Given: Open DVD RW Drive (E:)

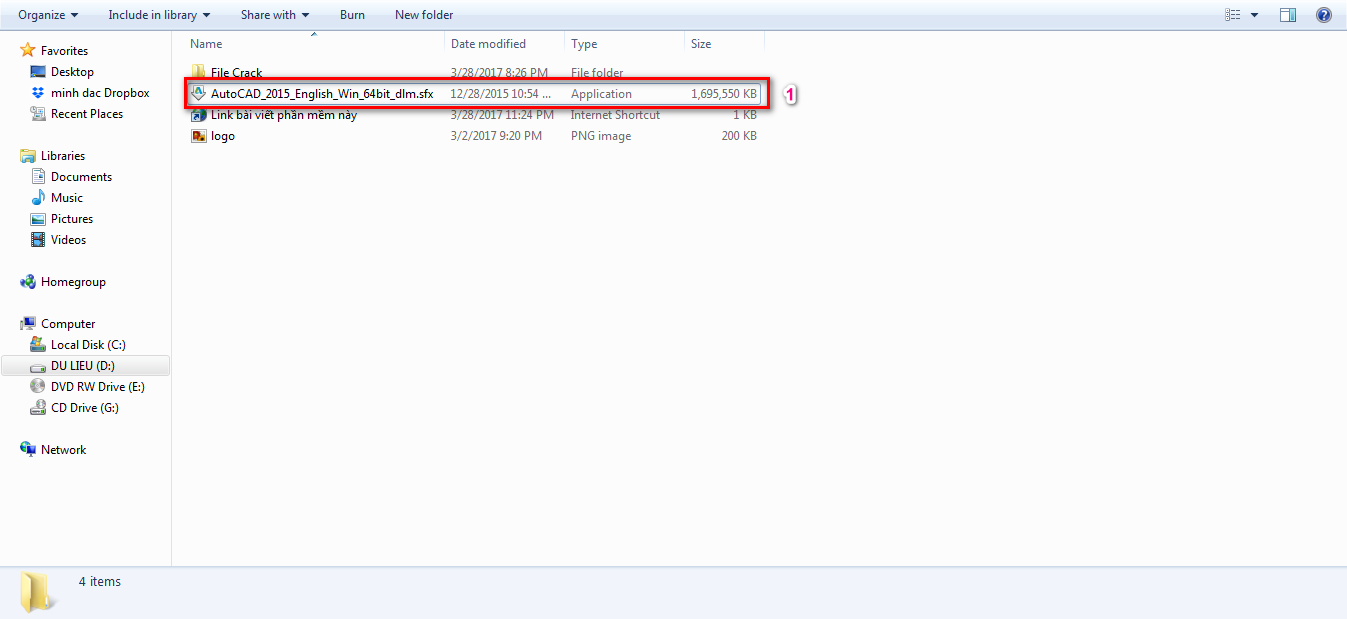Looking at the screenshot, I should click(x=98, y=387).
